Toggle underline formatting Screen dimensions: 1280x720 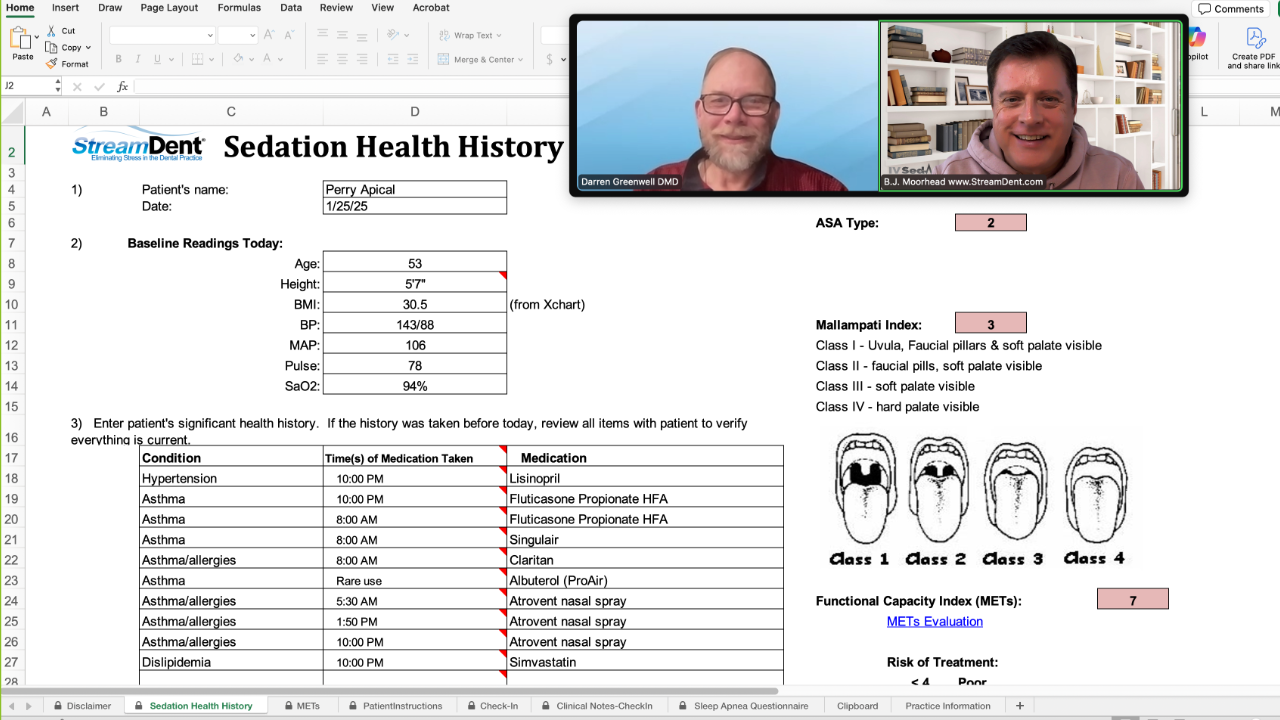[156, 59]
